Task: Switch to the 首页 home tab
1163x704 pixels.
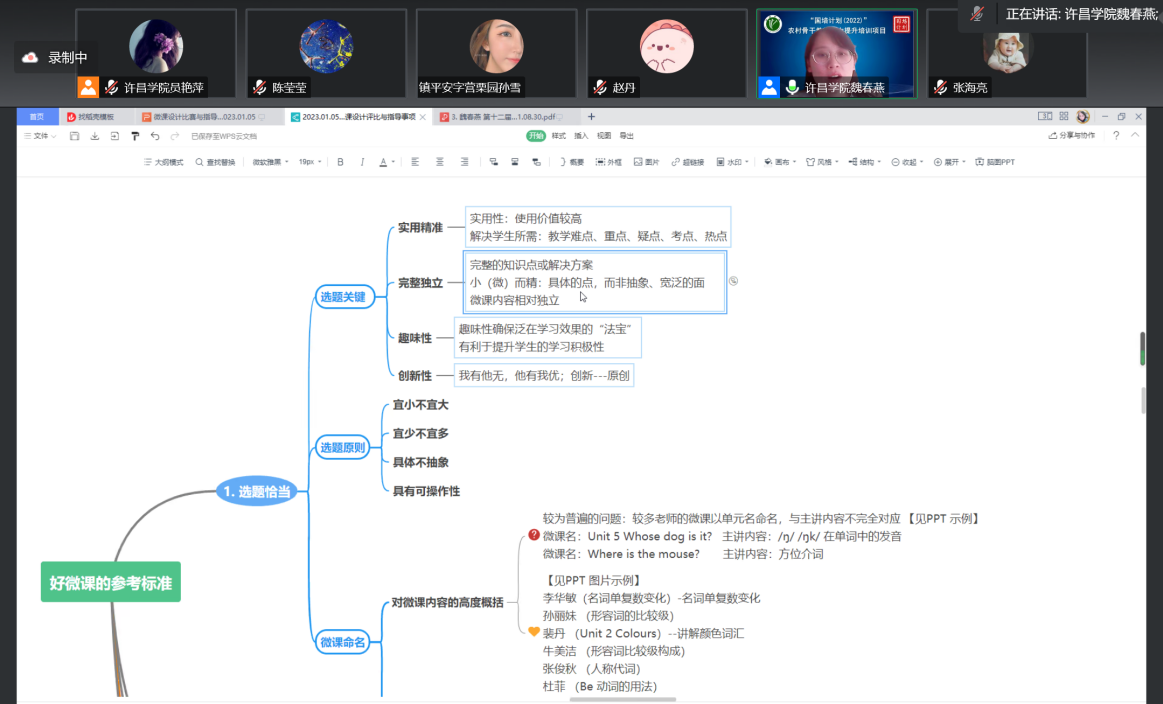Action: tap(37, 117)
